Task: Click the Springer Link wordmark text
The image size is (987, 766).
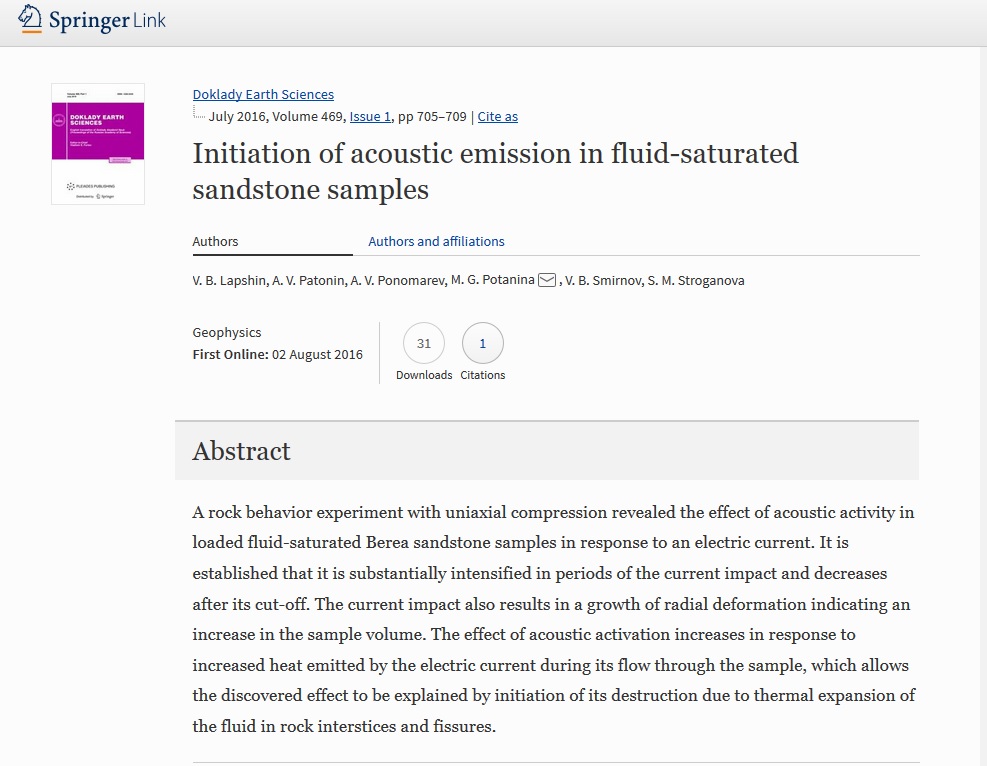Action: (107, 21)
